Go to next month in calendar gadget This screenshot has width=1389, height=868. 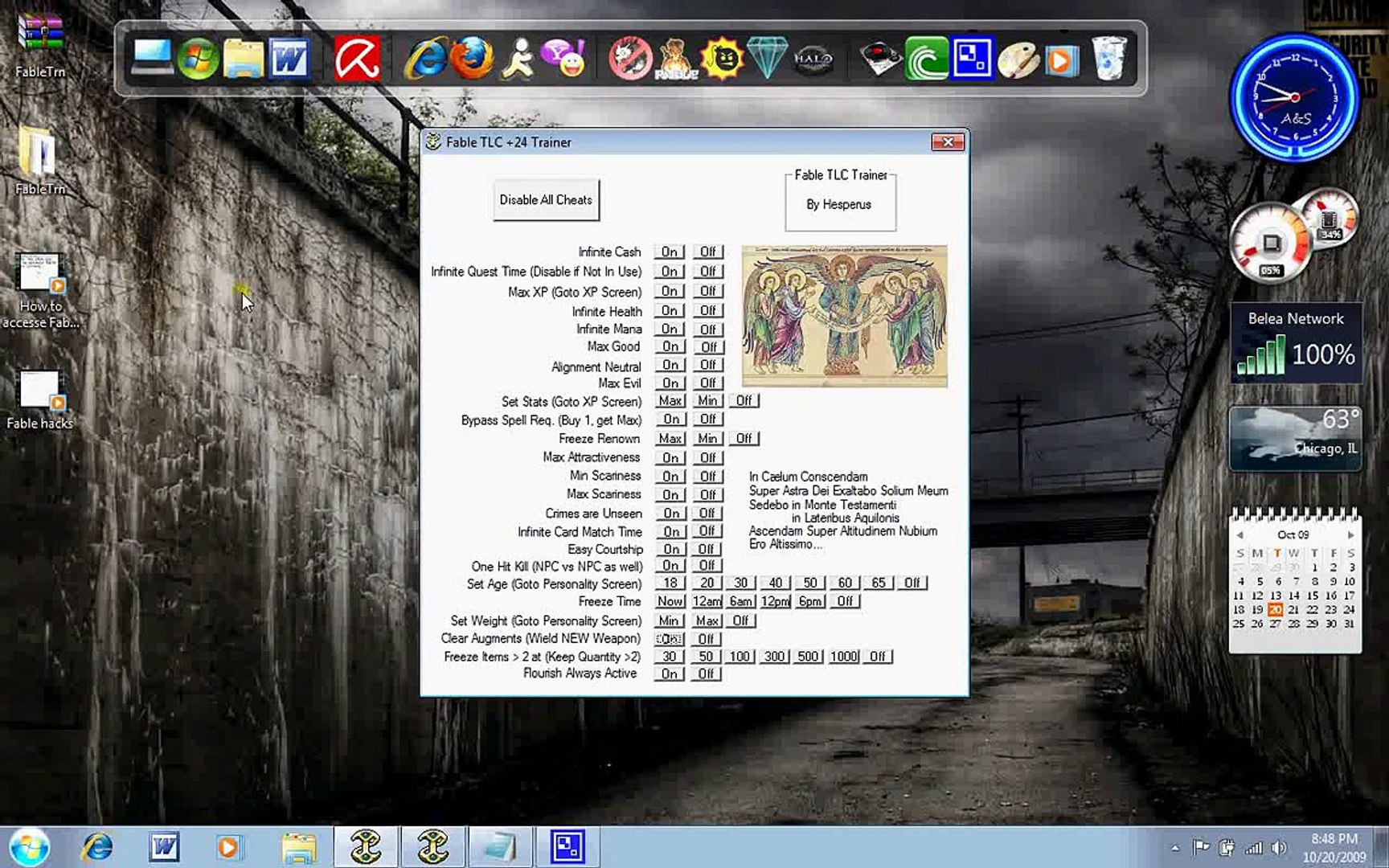(x=1350, y=534)
